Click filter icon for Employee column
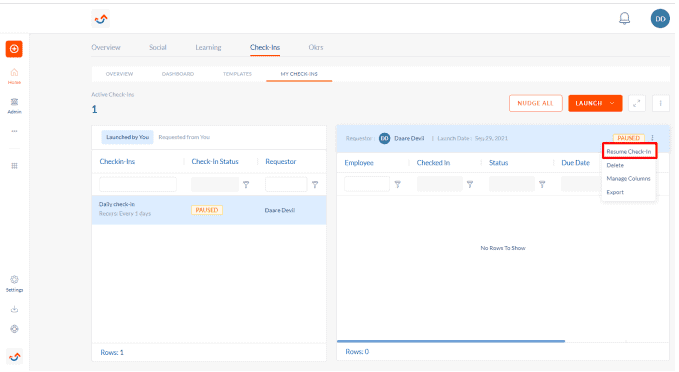Screen dimensions: 679x372 pos(398,184)
